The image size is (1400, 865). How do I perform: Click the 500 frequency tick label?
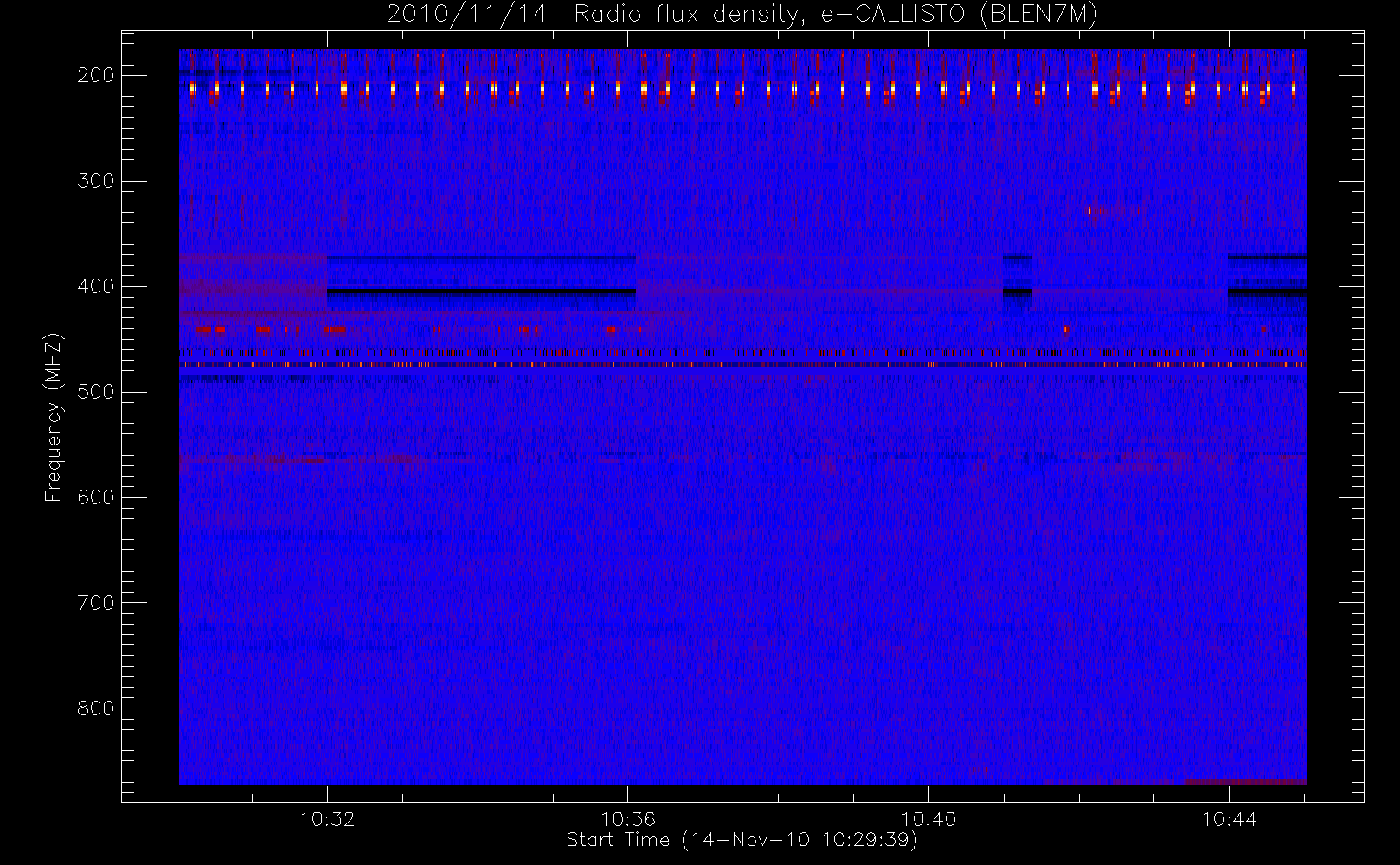(x=96, y=392)
